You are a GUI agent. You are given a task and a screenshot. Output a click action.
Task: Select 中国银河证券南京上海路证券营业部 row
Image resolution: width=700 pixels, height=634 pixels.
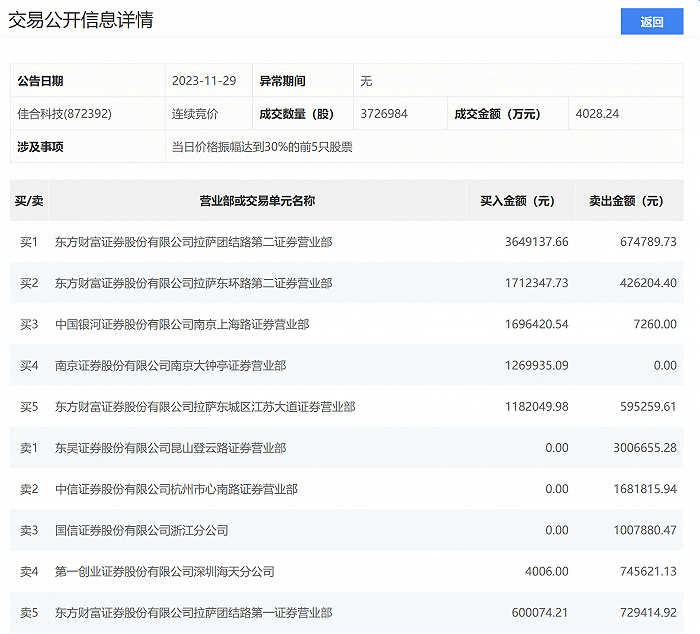point(181,324)
